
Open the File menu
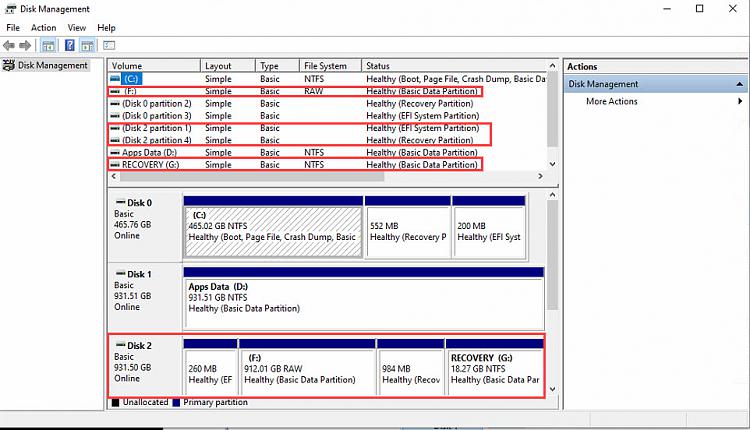pyautogui.click(x=13, y=28)
